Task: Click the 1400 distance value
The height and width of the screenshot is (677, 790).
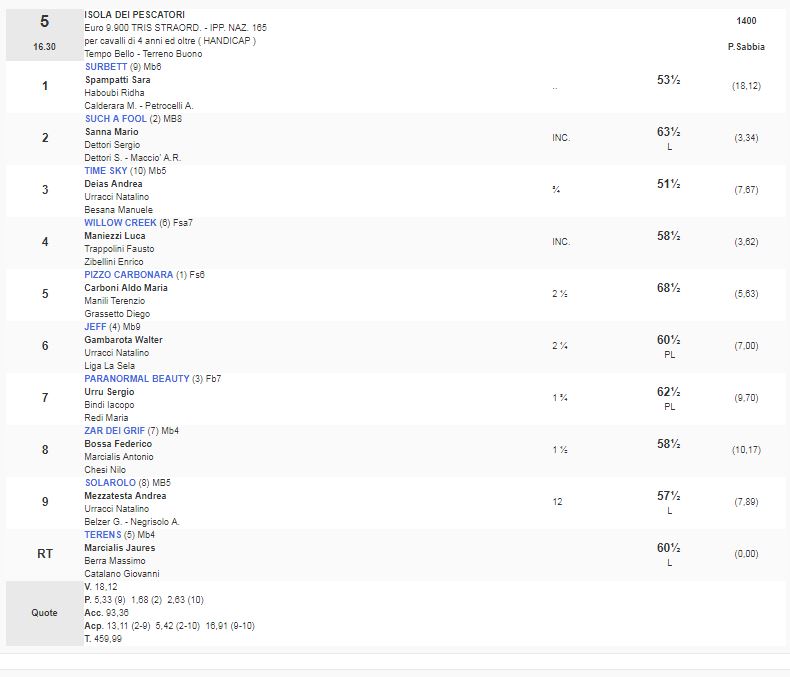Action: [x=746, y=20]
